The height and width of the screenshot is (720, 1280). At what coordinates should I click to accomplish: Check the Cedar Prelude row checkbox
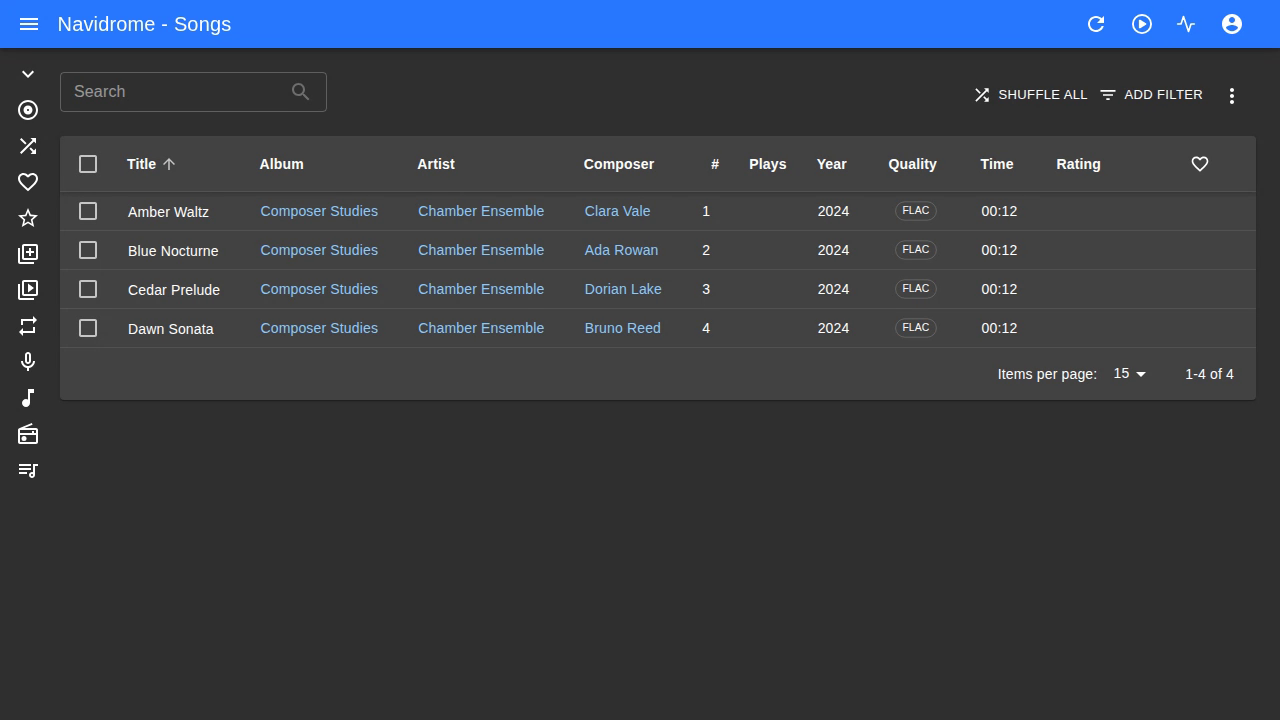(x=88, y=289)
